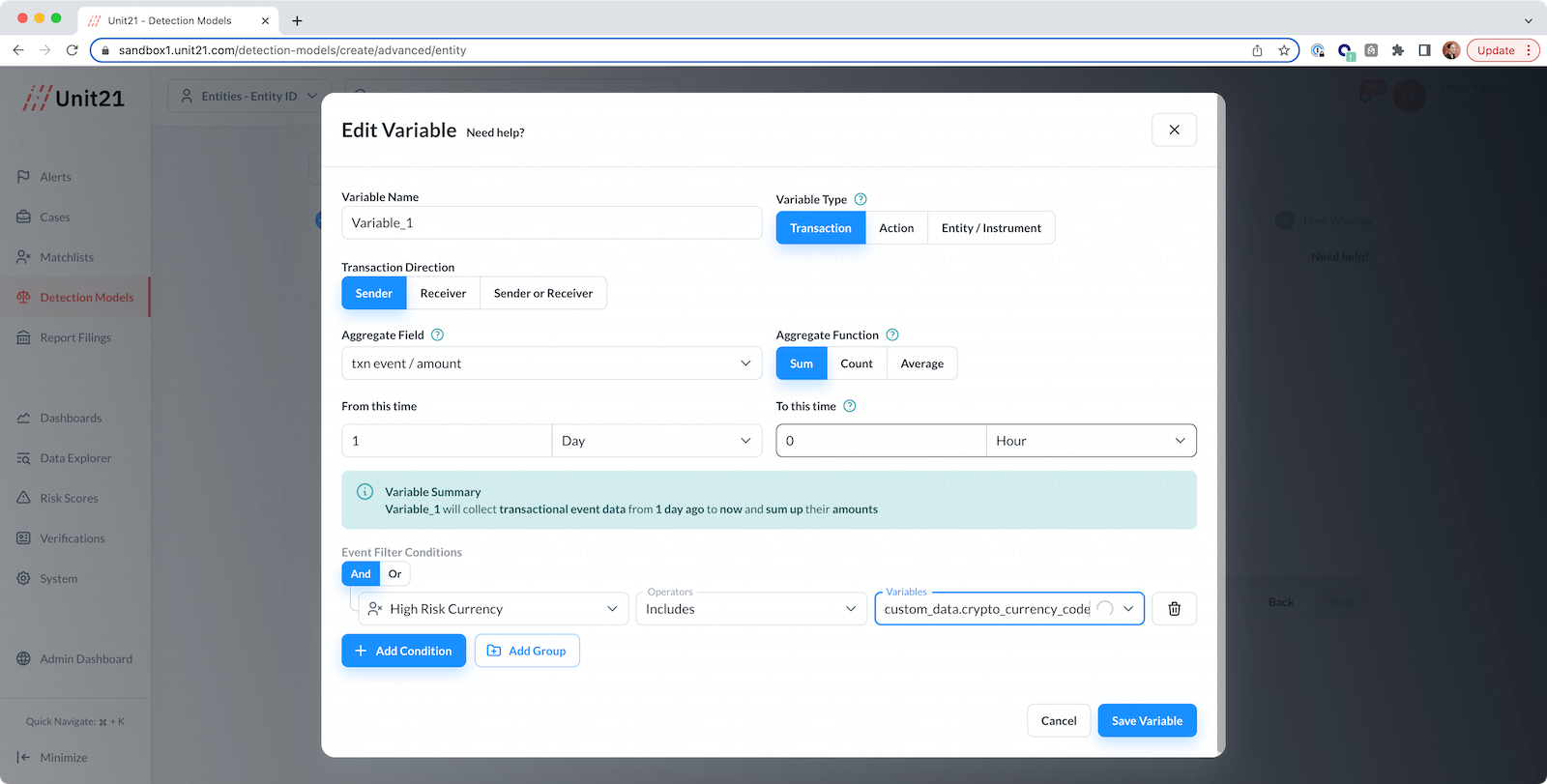Screen dimensions: 1547x784
Task: Select Count aggregate function
Action: [857, 363]
